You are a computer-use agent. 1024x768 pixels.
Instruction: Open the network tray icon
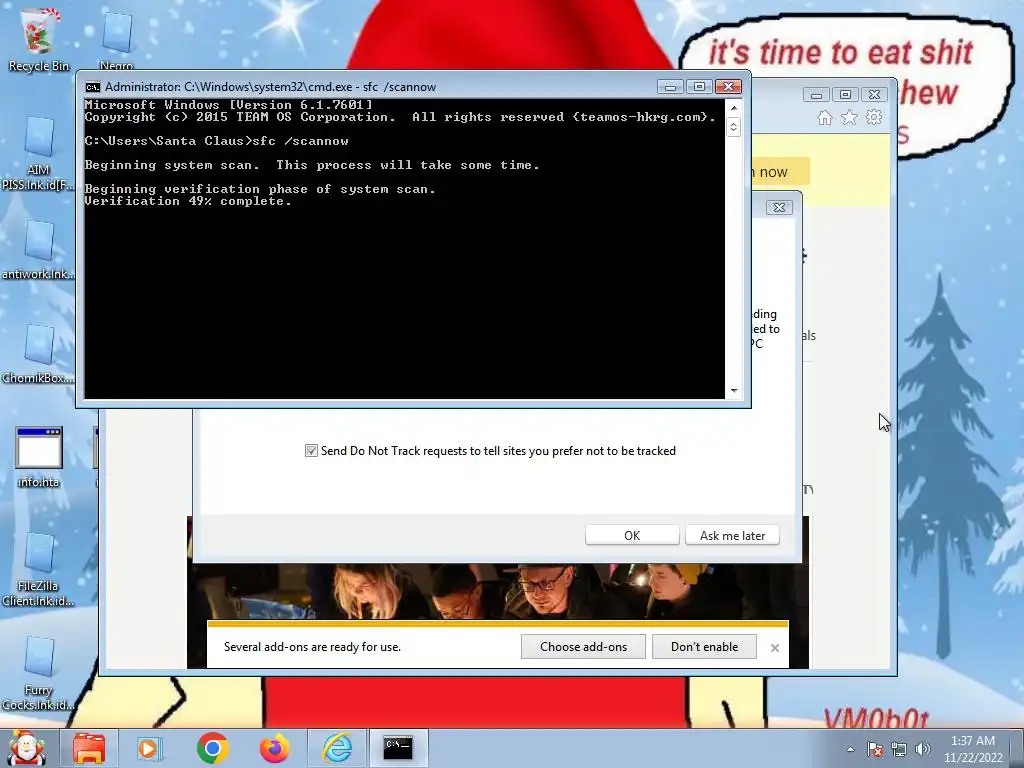click(x=899, y=749)
